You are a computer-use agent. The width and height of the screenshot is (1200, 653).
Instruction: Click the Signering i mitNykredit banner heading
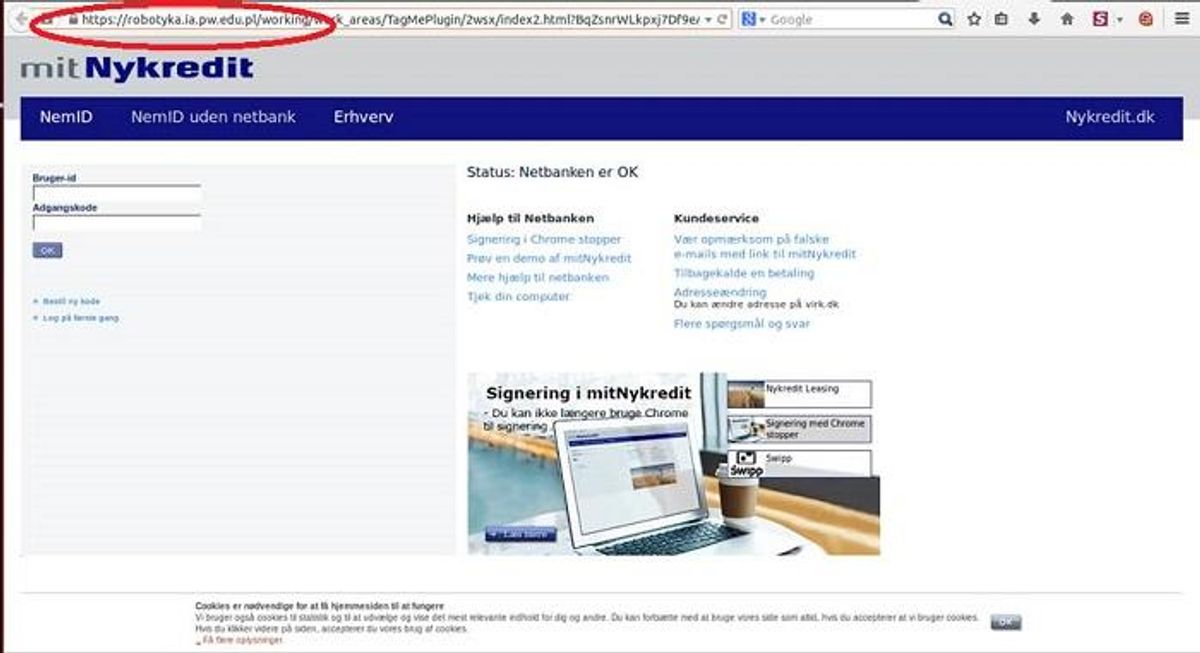point(588,392)
